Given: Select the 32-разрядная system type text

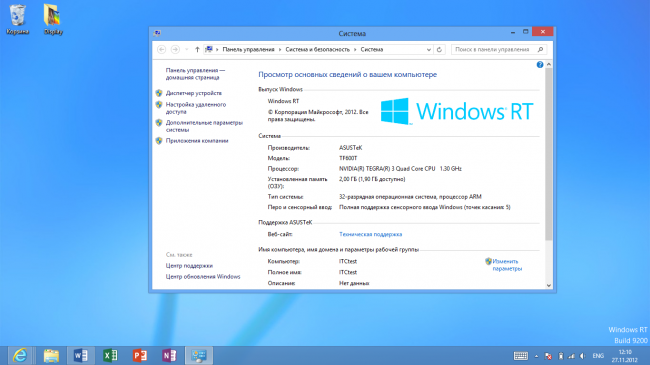Looking at the screenshot, I should [x=410, y=197].
